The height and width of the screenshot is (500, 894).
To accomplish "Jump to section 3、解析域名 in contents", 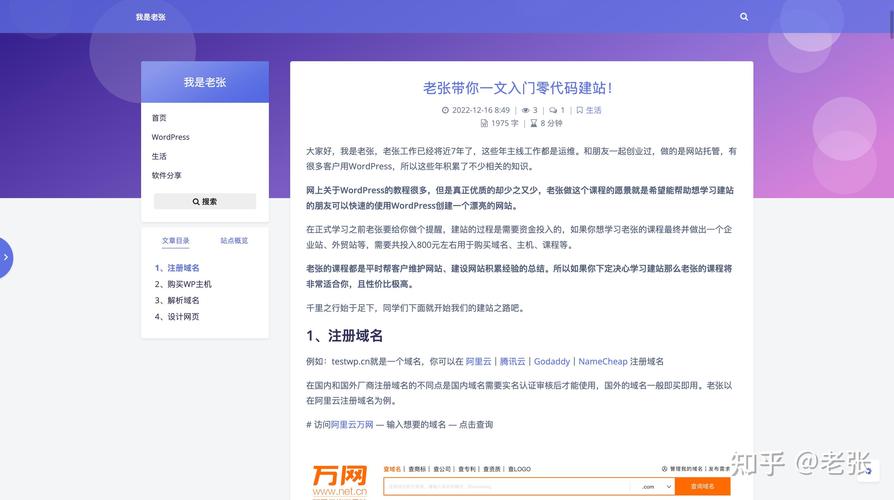I will tap(177, 300).
